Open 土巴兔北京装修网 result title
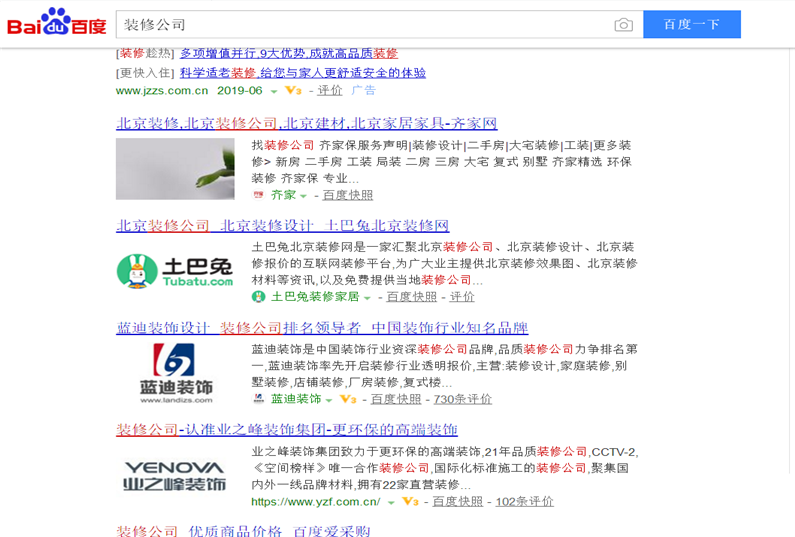The width and height of the screenshot is (795, 537). click(282, 226)
